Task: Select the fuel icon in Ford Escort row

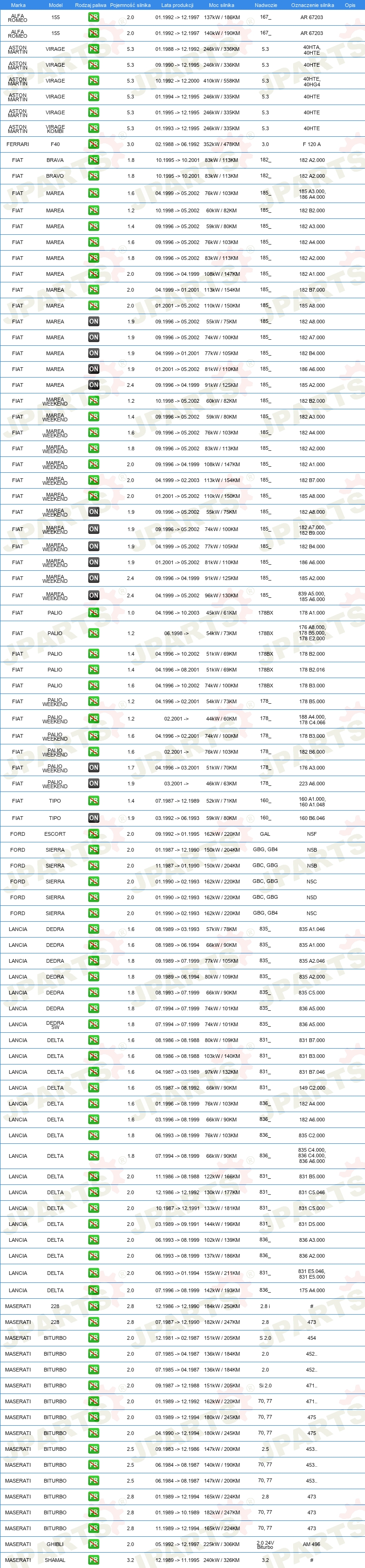Action: [94, 834]
